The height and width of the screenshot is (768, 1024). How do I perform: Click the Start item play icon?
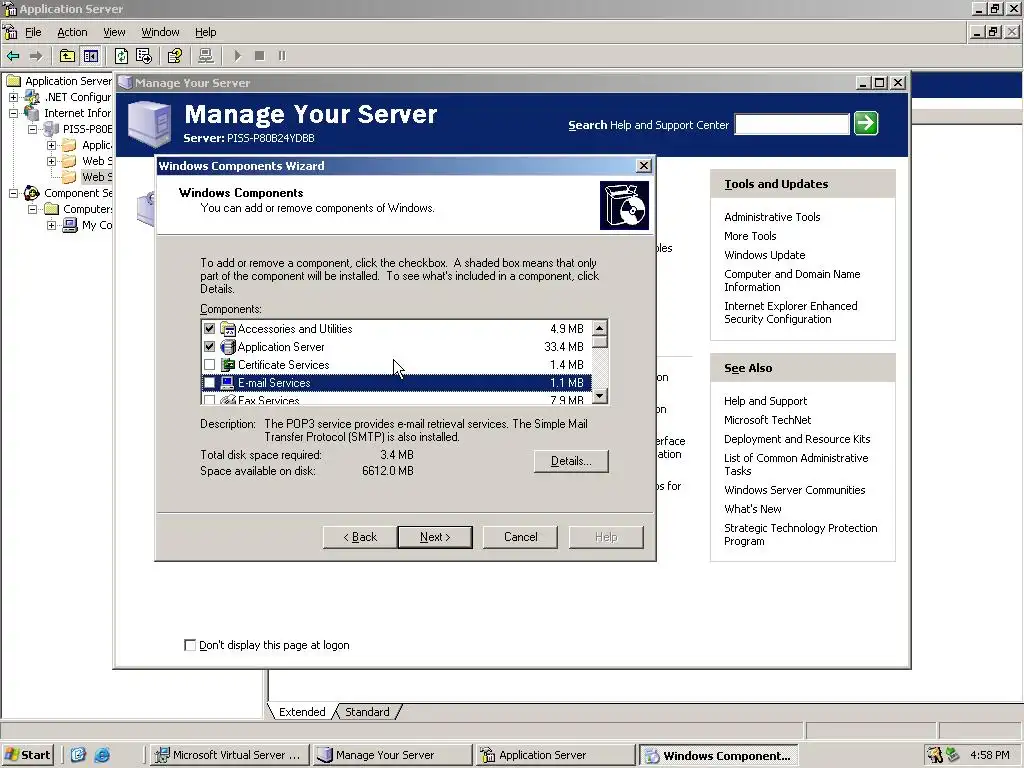coord(237,56)
